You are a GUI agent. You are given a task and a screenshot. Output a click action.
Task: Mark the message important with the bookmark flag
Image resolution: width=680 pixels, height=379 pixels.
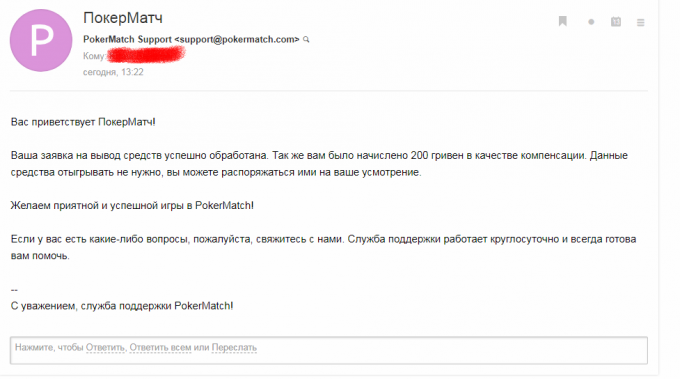coord(562,21)
